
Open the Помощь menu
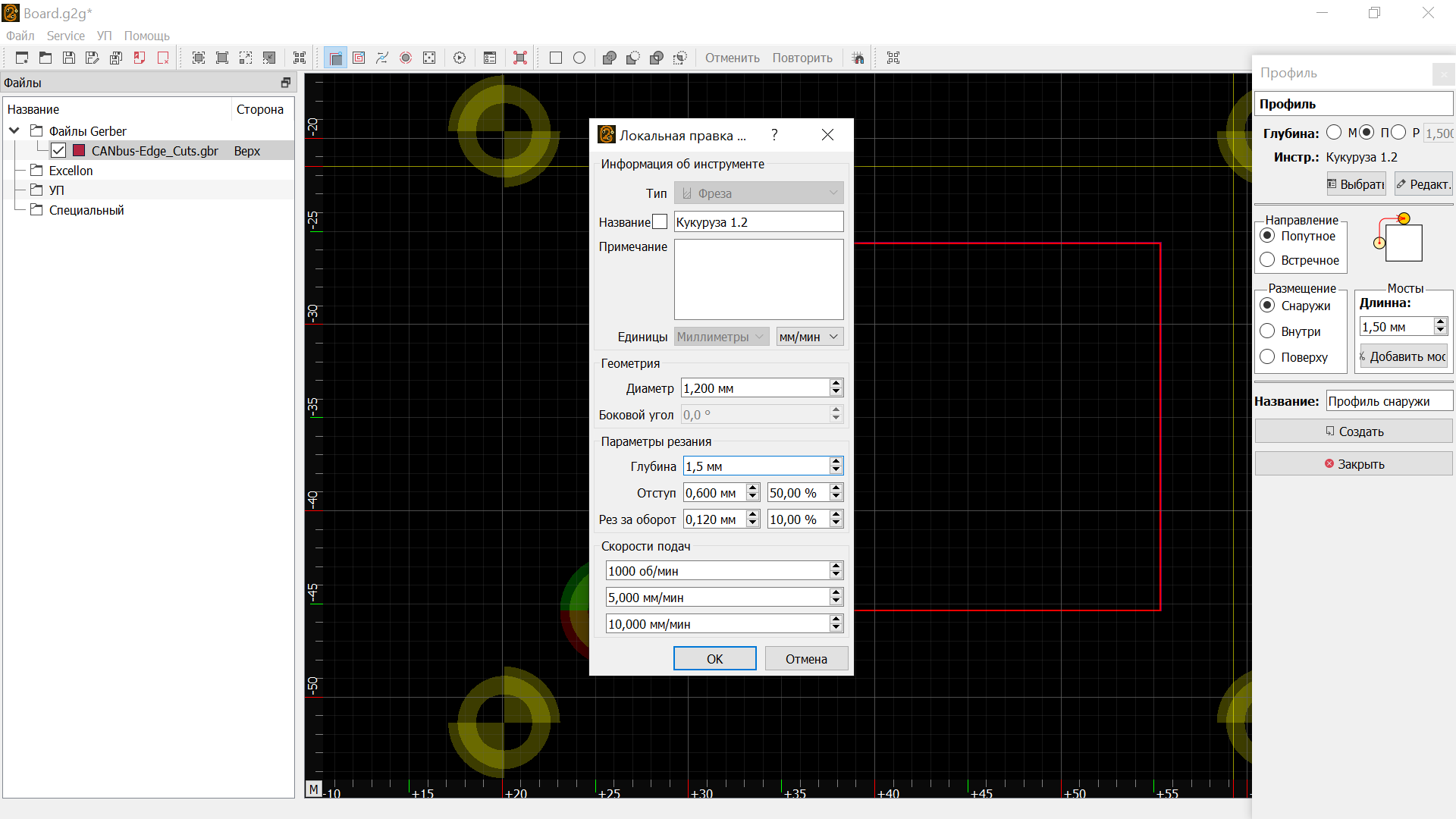coord(146,36)
